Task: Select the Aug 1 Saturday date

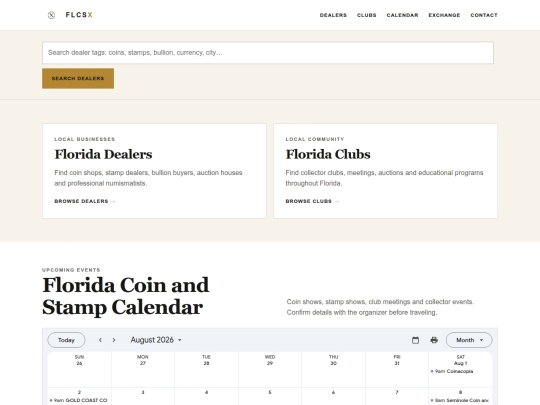Action: (x=460, y=363)
